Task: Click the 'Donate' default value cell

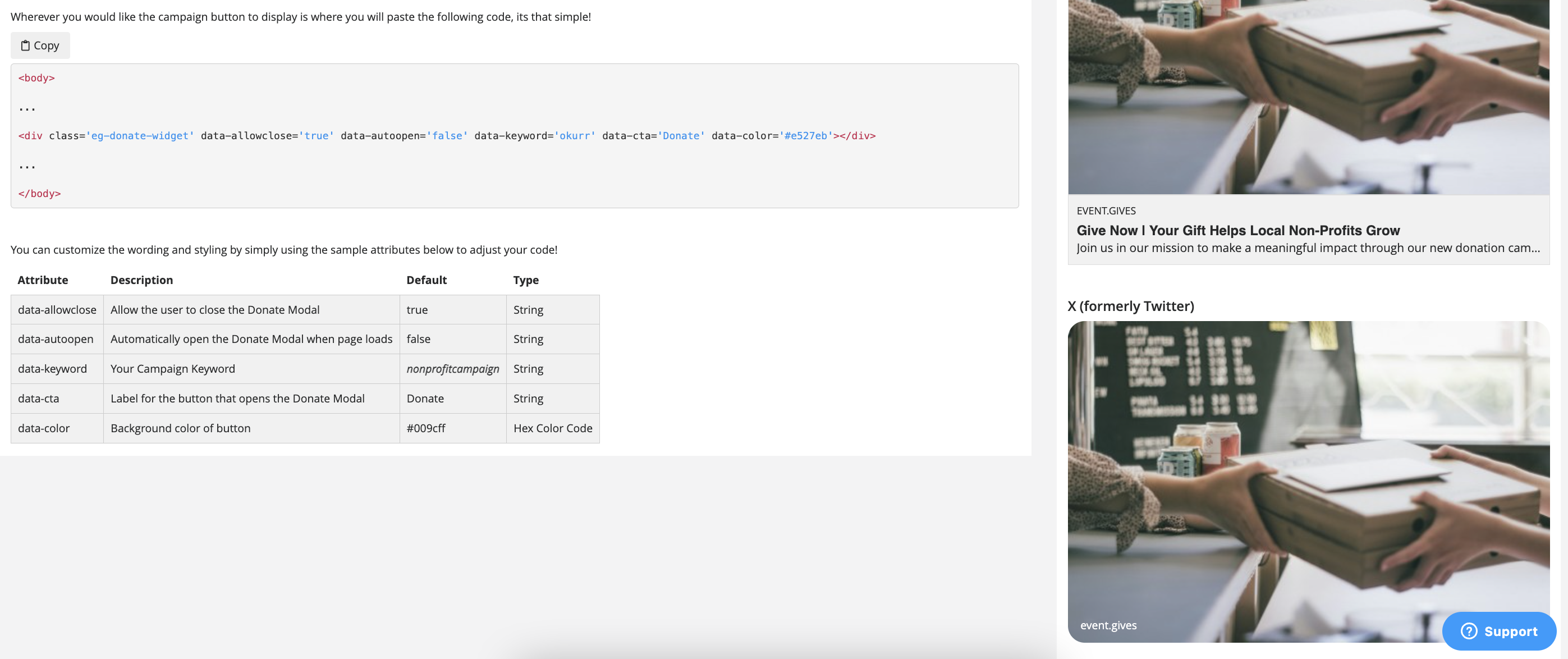Action: (453, 399)
